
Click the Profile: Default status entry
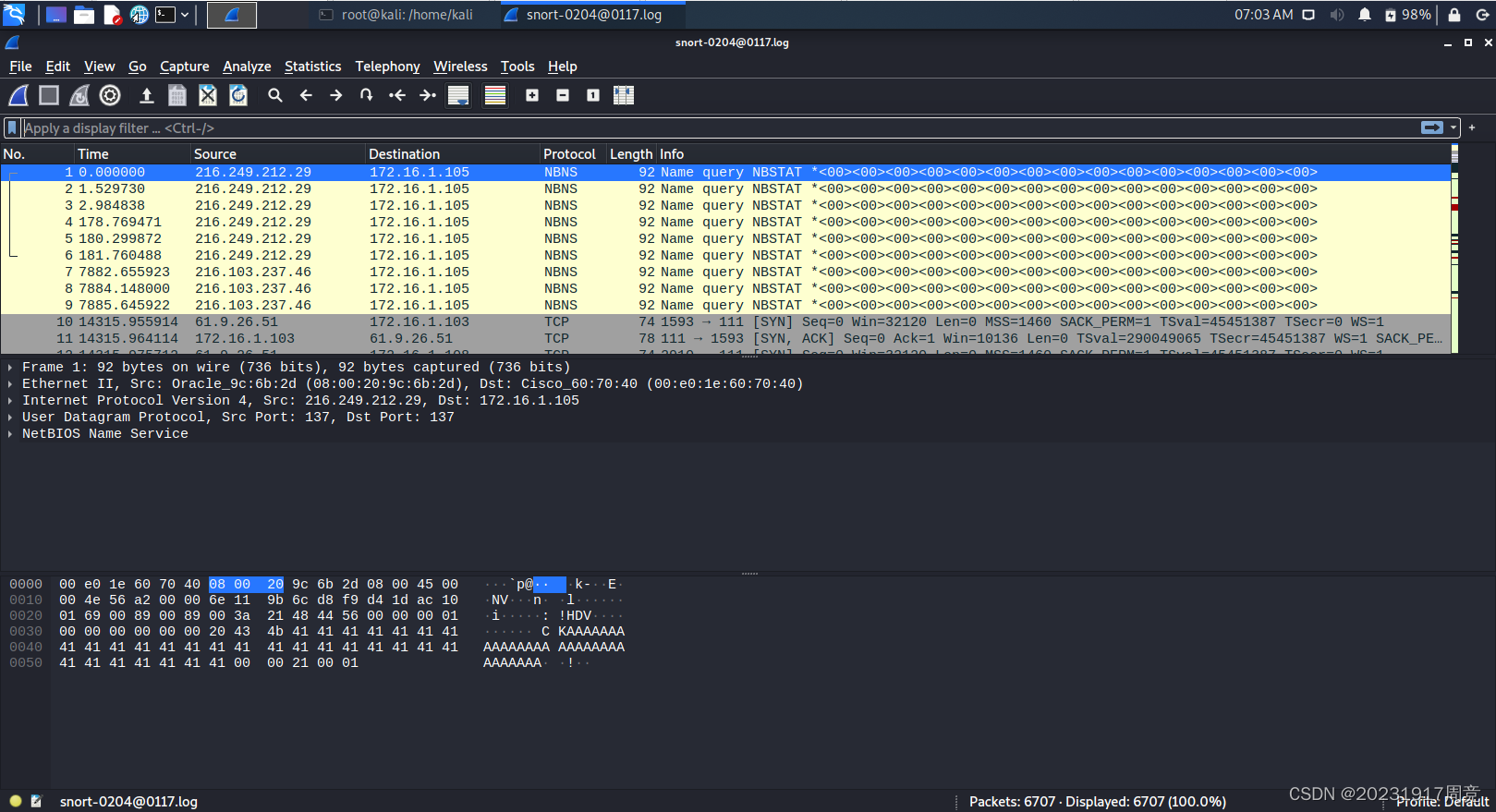1442,802
